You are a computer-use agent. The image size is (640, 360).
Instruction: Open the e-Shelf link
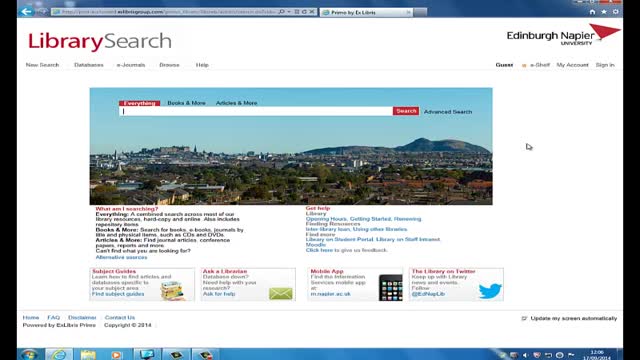(540, 65)
